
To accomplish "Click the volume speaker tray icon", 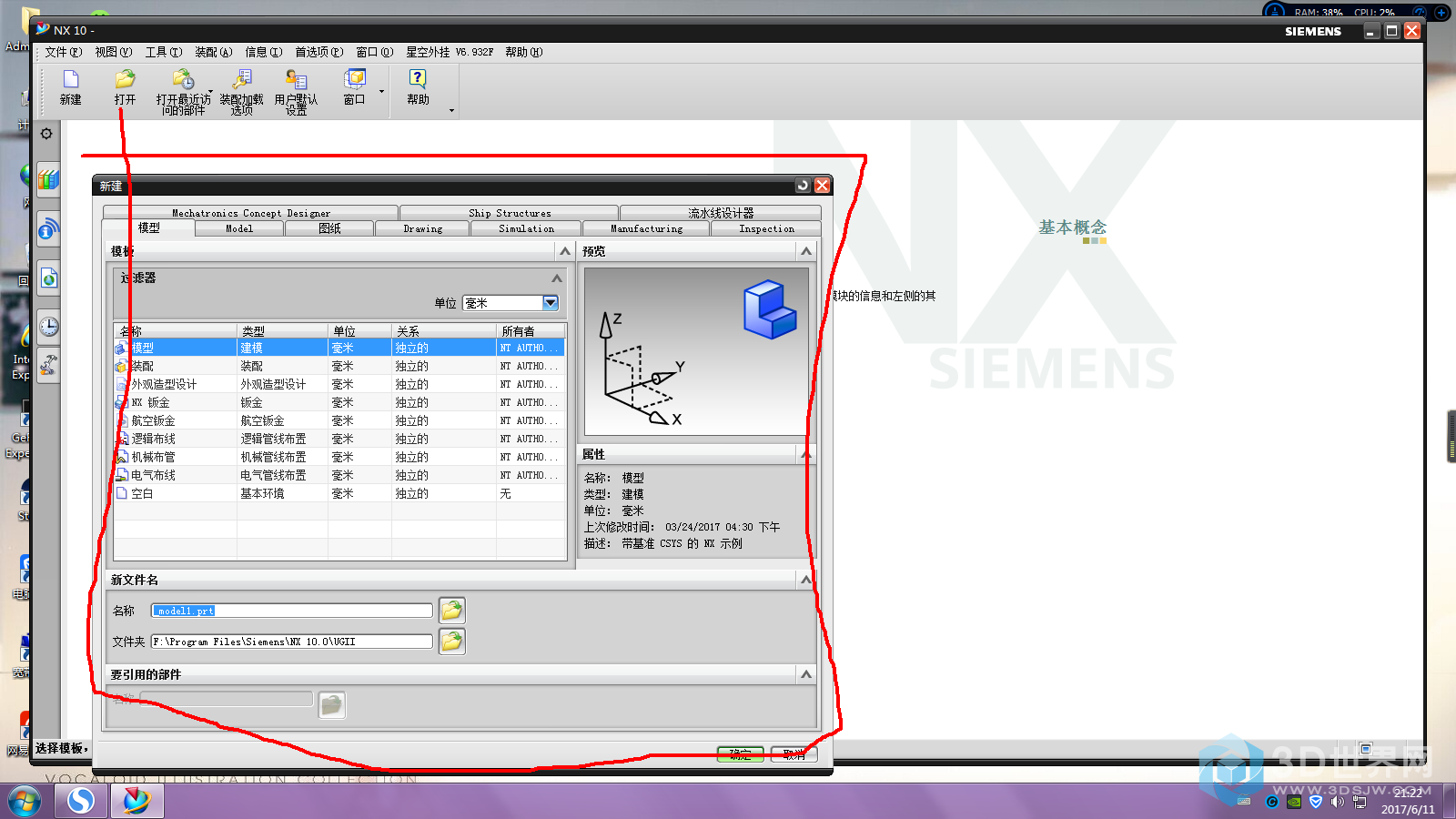I will pyautogui.click(x=1337, y=802).
